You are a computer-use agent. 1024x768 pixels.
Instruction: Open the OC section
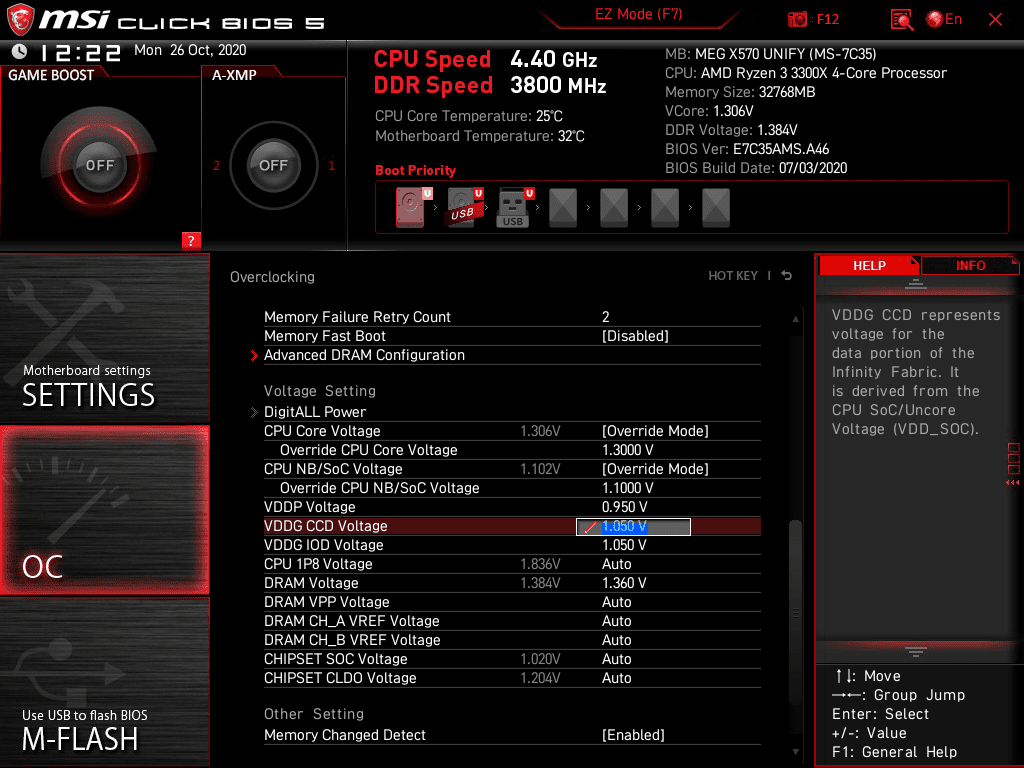(x=104, y=511)
